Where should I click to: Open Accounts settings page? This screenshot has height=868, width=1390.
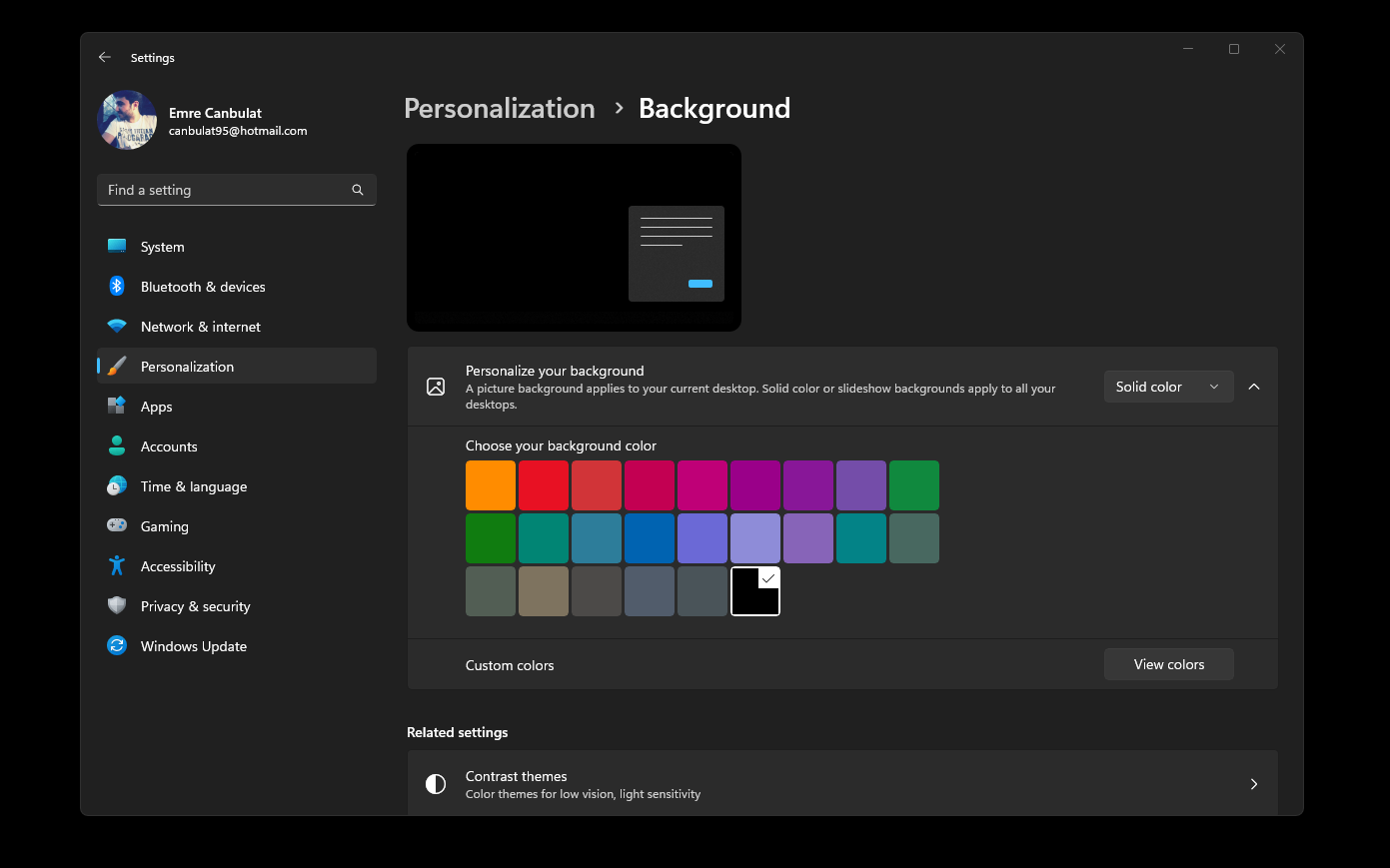click(x=169, y=446)
